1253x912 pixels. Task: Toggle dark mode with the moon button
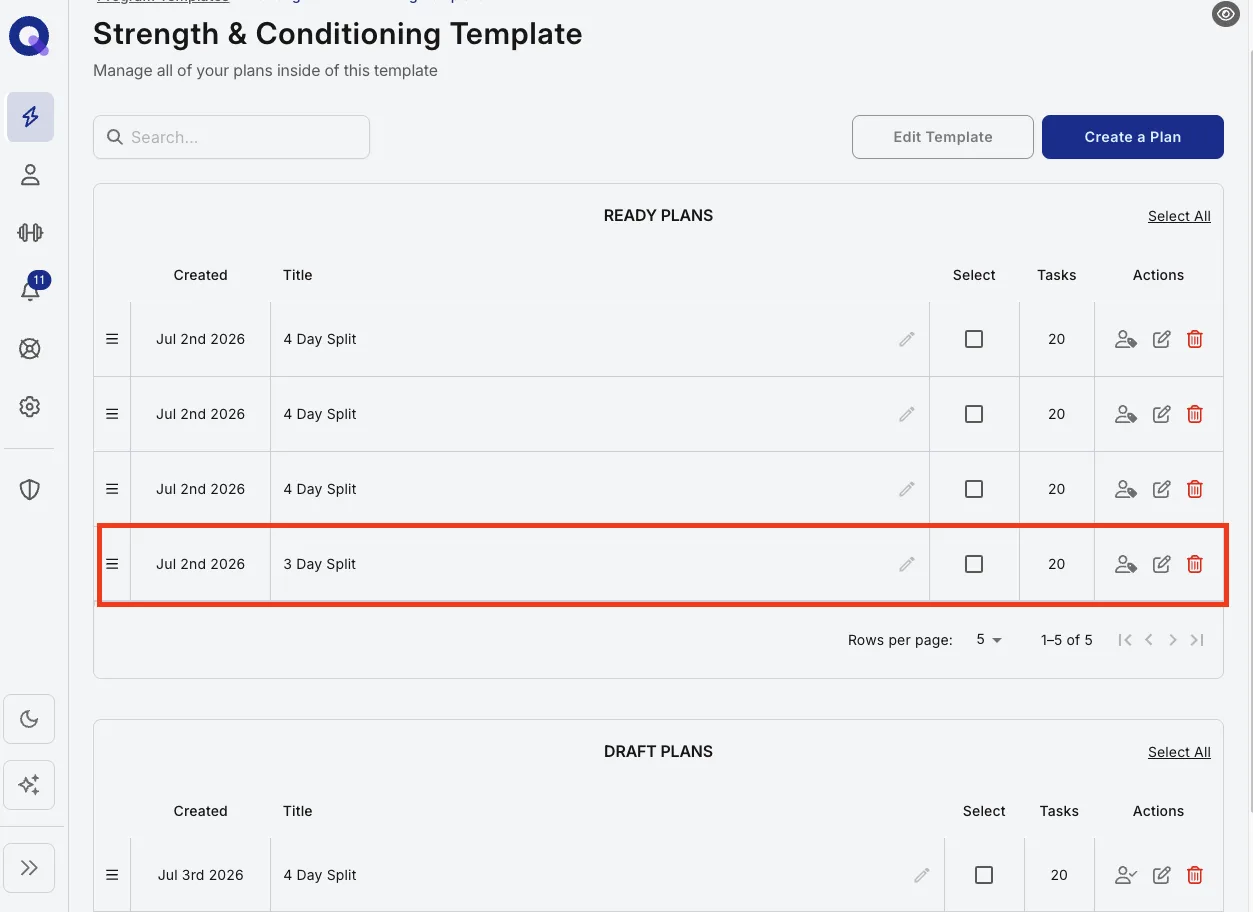[x=29, y=719]
